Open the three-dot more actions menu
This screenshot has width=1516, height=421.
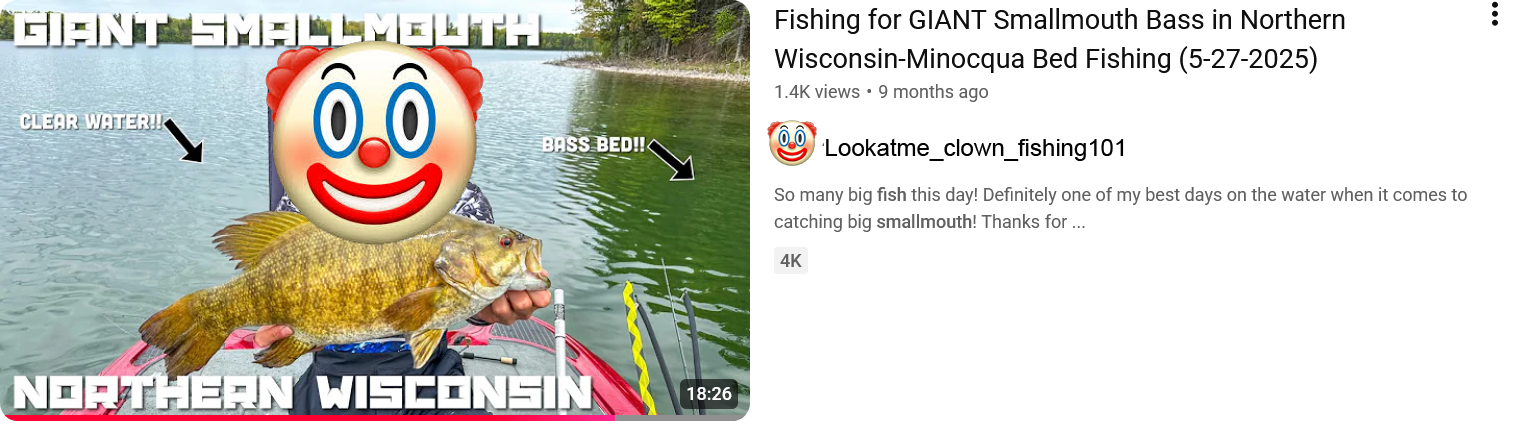click(x=1494, y=14)
